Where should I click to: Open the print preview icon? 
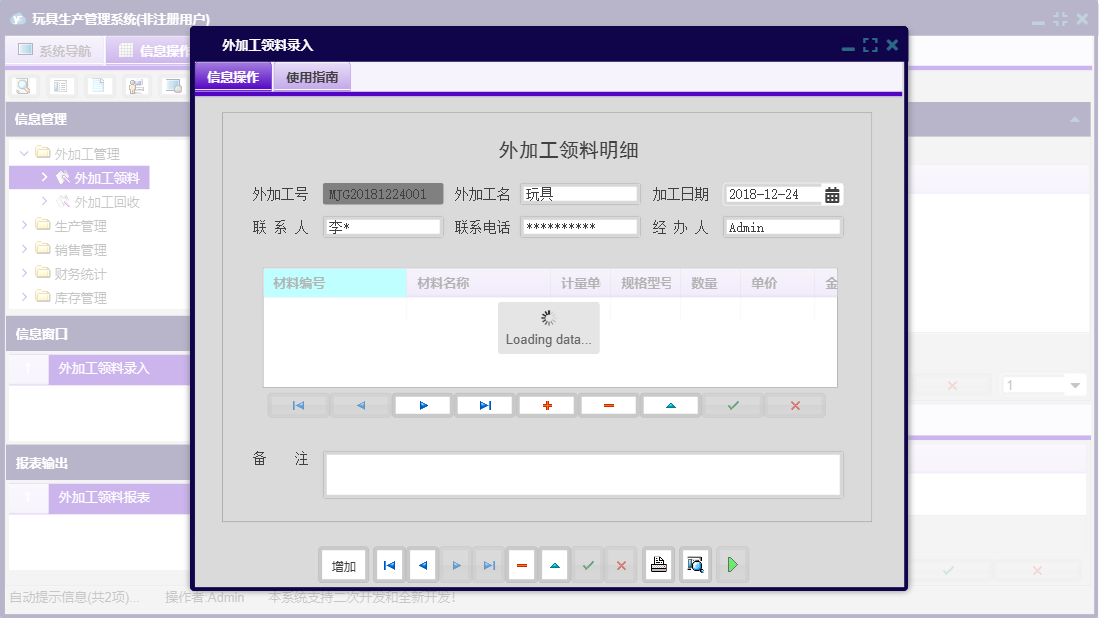click(x=694, y=565)
